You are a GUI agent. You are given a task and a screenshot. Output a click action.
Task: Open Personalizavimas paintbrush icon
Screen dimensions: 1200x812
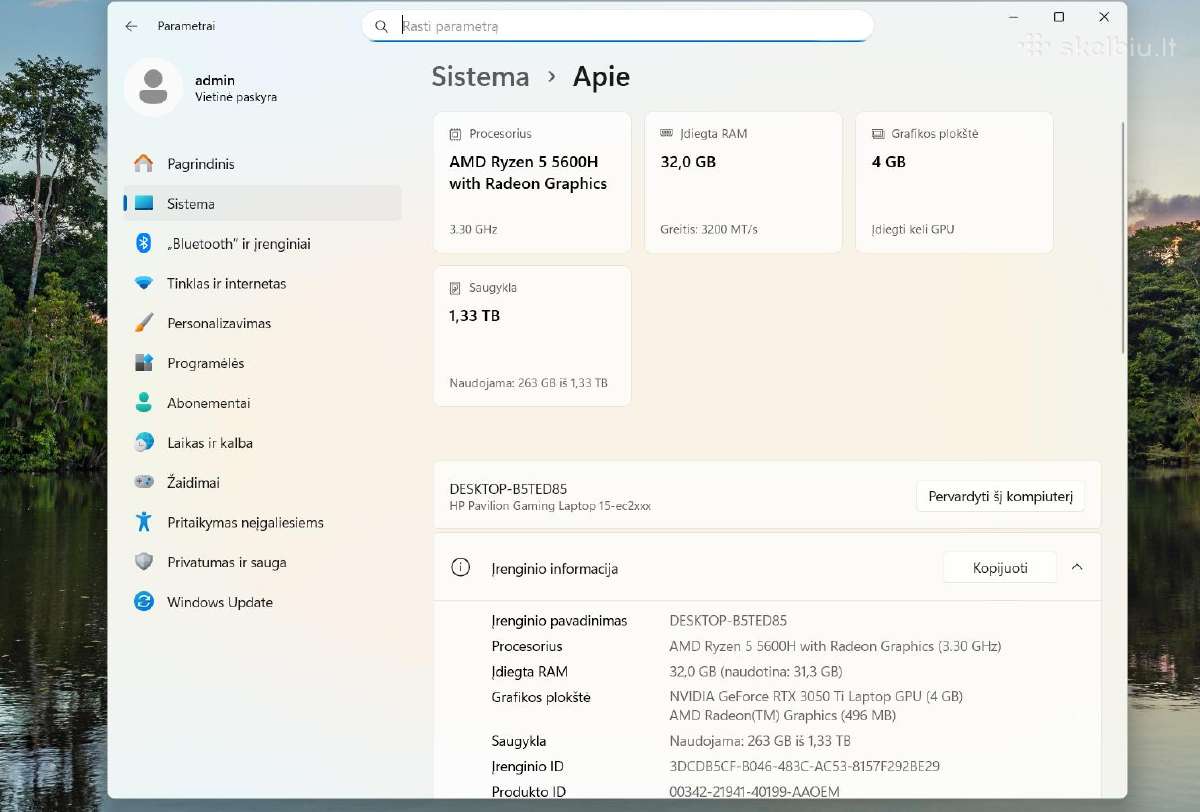coord(144,323)
